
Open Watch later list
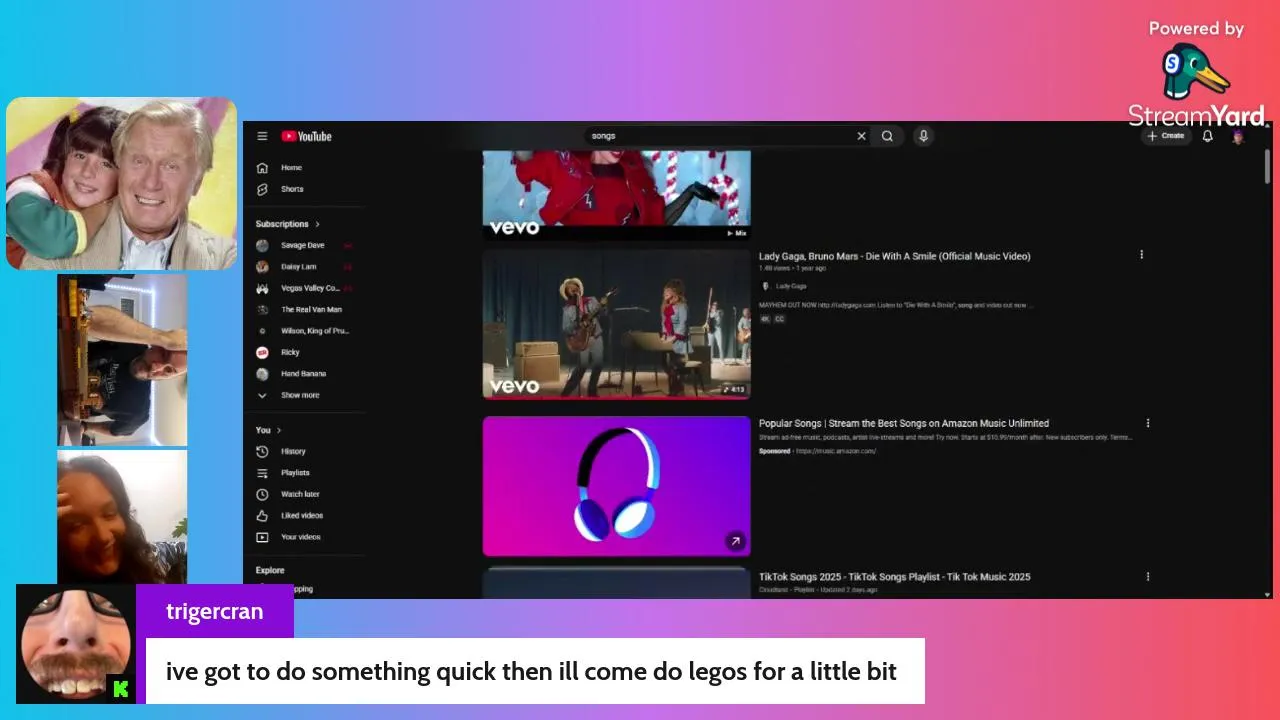point(302,494)
